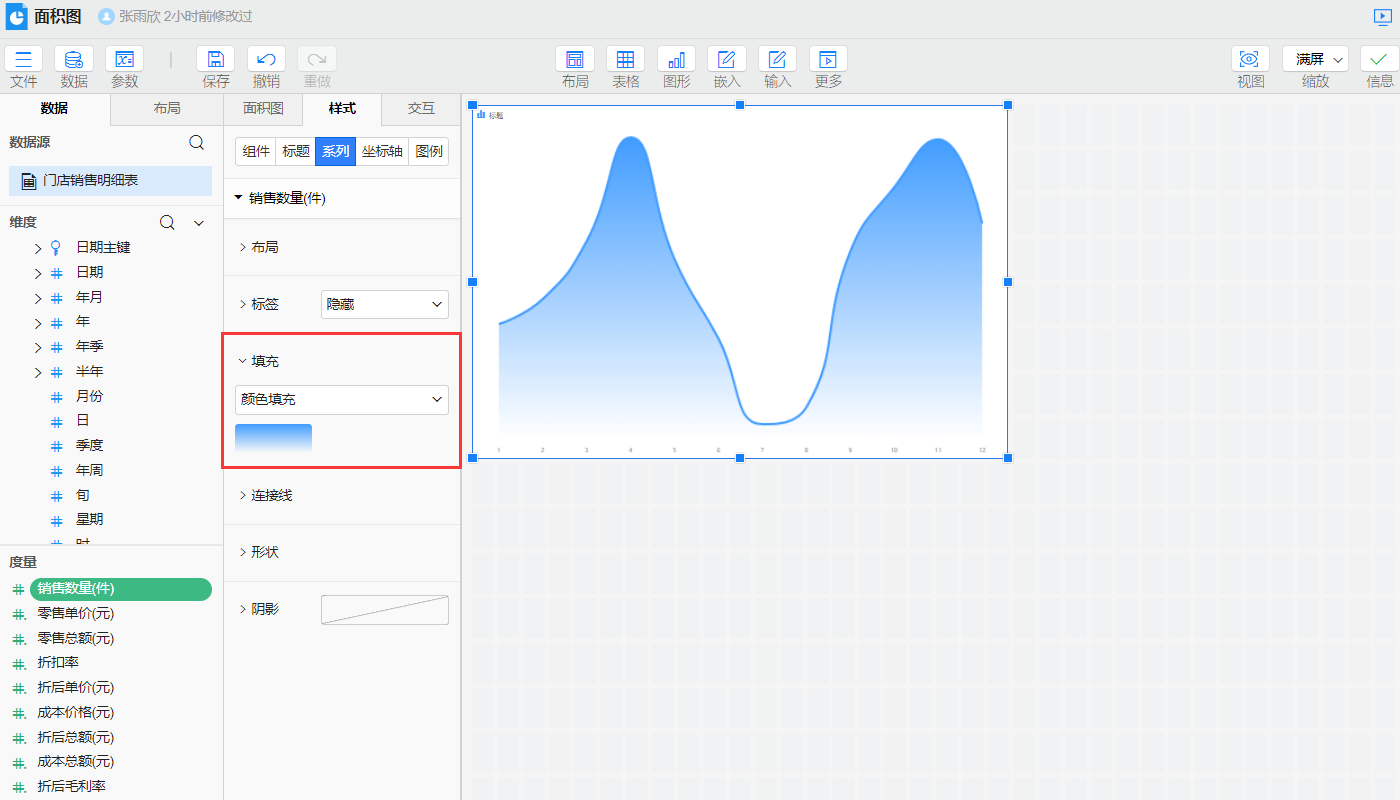Switch to the 交互 tab
Viewport: 1400px width, 800px height.
click(x=421, y=109)
